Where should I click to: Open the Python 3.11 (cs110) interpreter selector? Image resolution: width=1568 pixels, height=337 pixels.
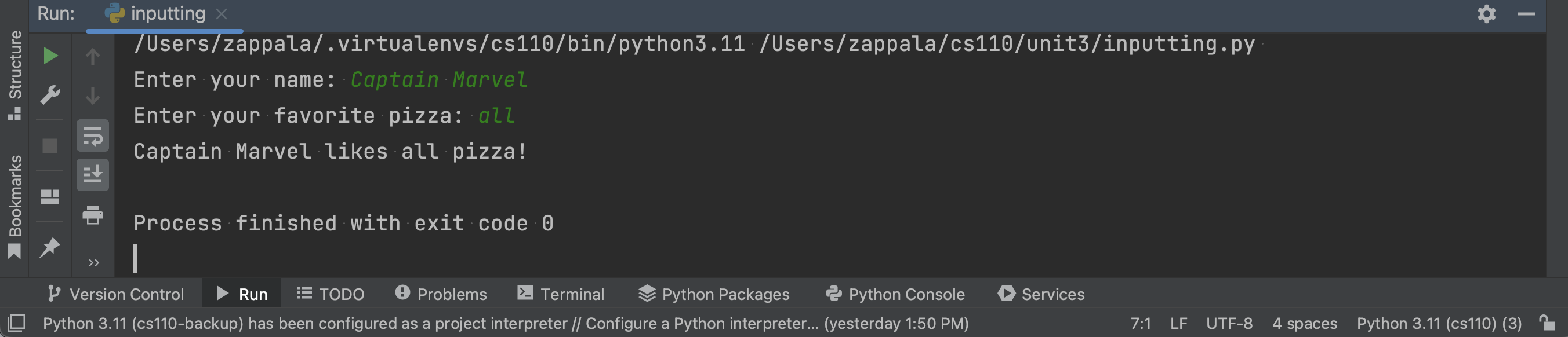click(x=1439, y=323)
